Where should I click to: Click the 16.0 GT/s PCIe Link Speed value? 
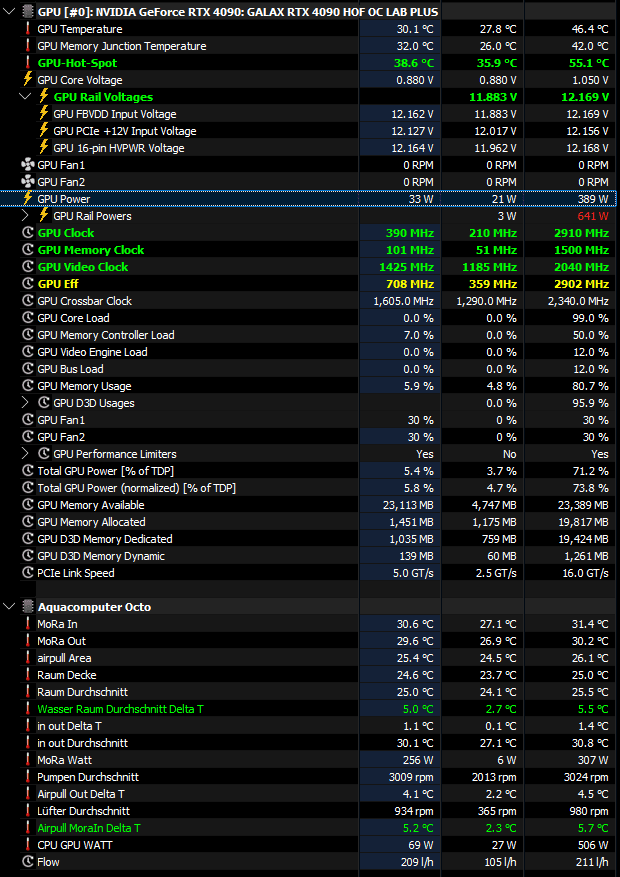(585, 573)
